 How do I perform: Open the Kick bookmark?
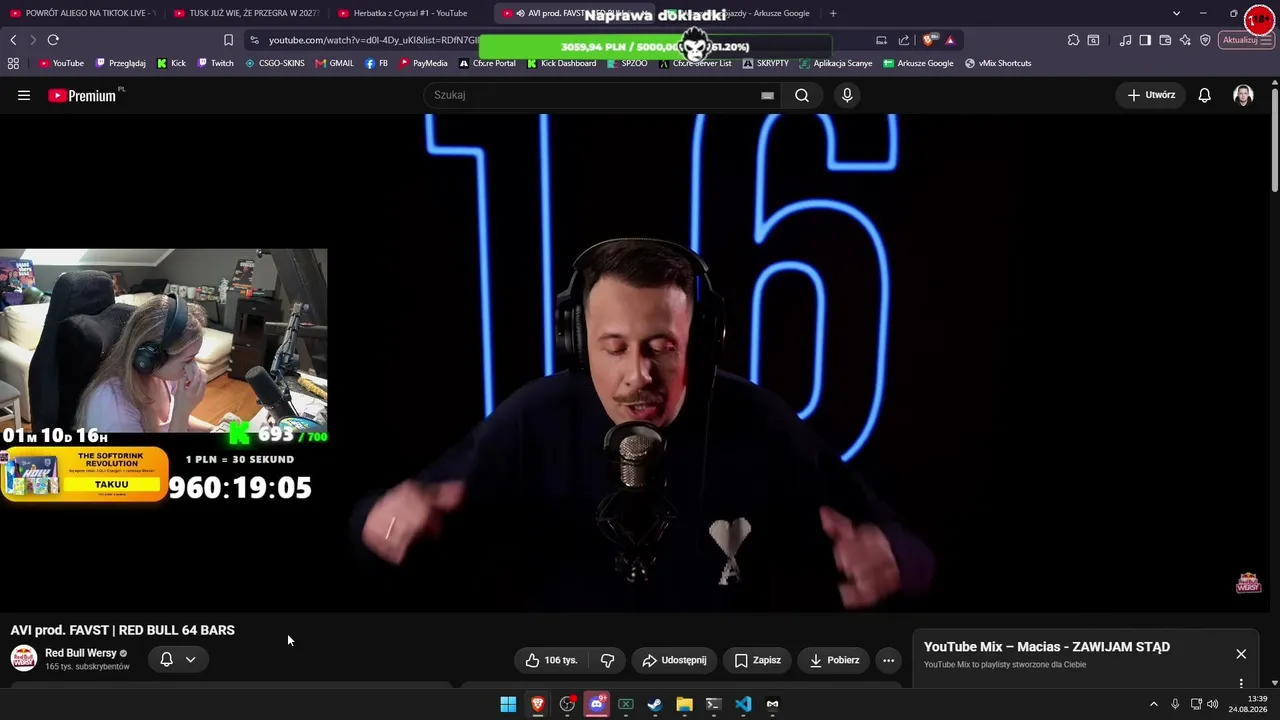pyautogui.click(x=171, y=63)
